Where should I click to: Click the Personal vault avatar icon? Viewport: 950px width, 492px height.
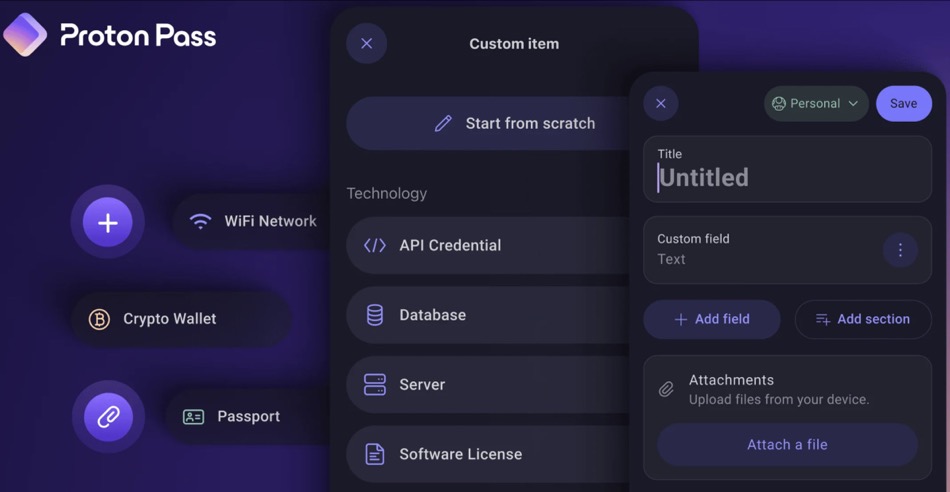779,104
